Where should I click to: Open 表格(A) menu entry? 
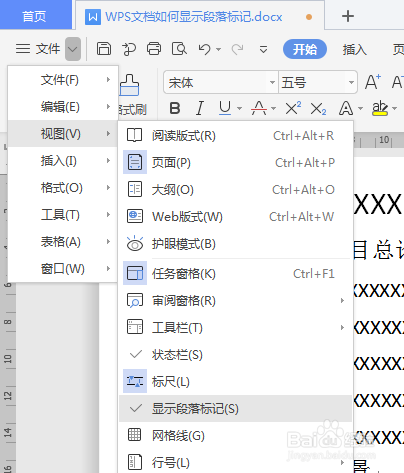pyautogui.click(x=63, y=242)
